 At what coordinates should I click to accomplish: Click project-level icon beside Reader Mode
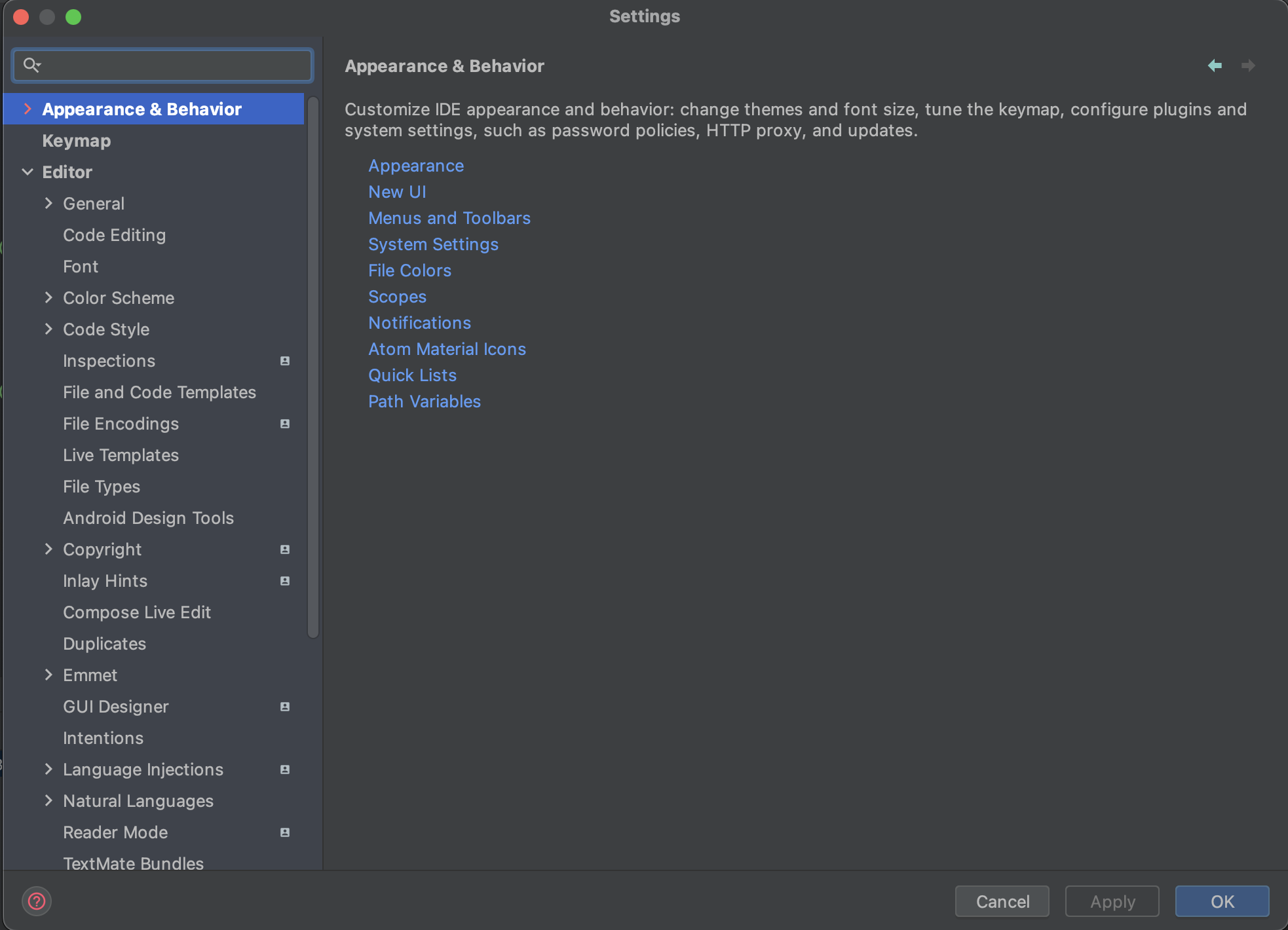coord(285,832)
